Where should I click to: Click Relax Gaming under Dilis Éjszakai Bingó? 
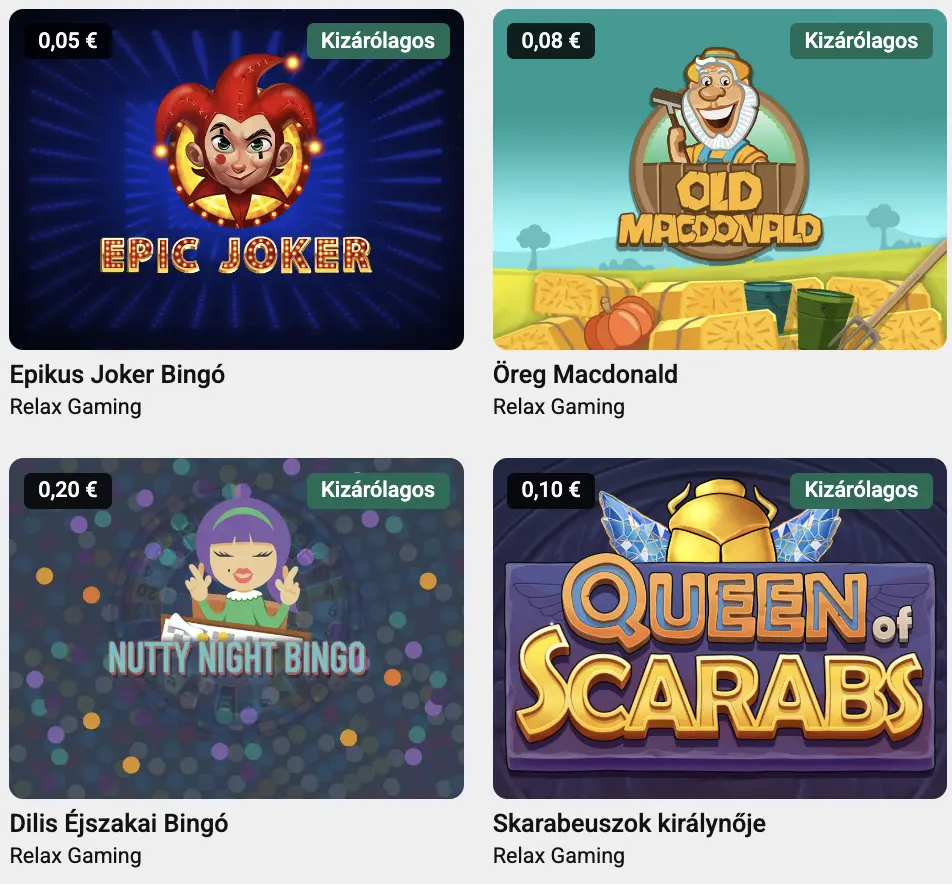(x=75, y=856)
